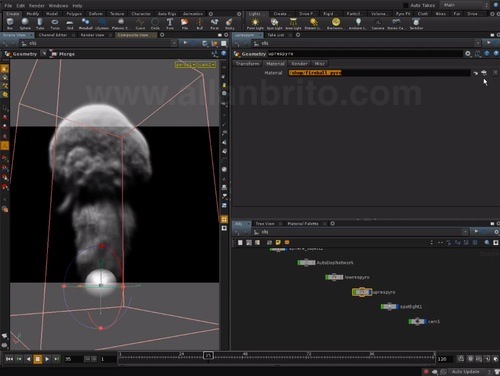The height and width of the screenshot is (376, 500).
Task: Select the Curve shelf tool
Action: click(140, 23)
